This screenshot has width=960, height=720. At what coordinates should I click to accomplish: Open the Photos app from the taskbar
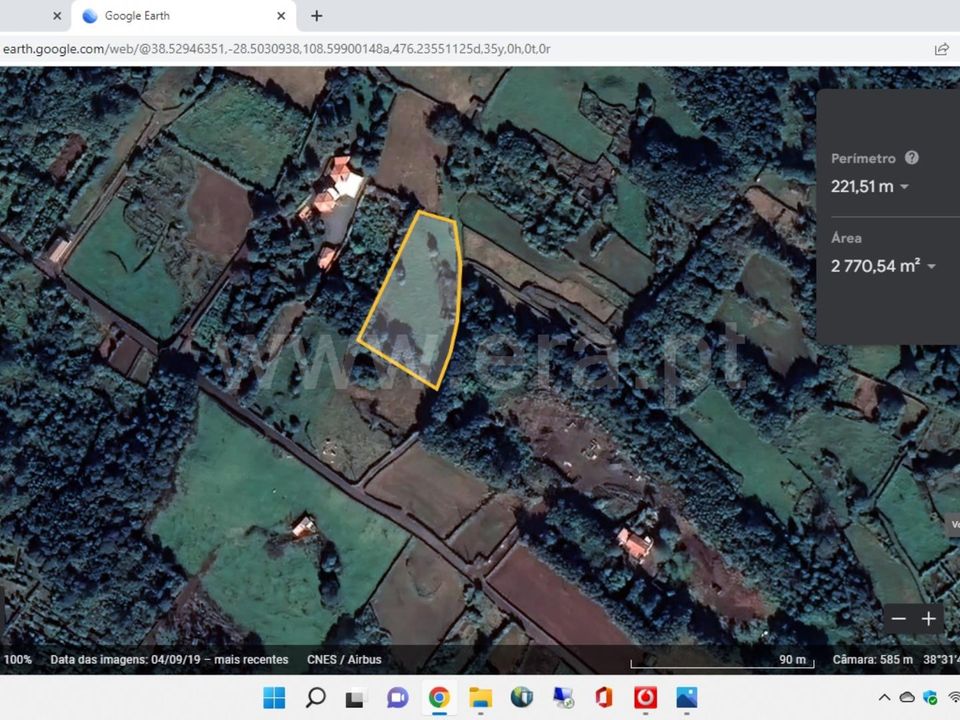[686, 697]
